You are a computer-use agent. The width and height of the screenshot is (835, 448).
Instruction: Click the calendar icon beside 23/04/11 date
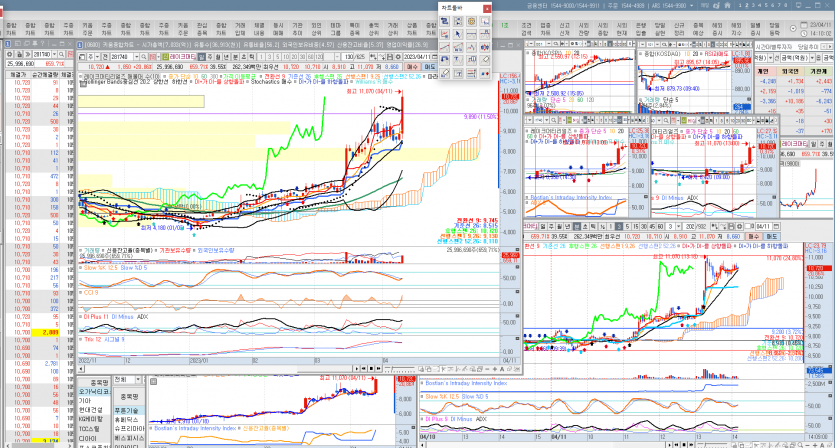[x=804, y=25]
